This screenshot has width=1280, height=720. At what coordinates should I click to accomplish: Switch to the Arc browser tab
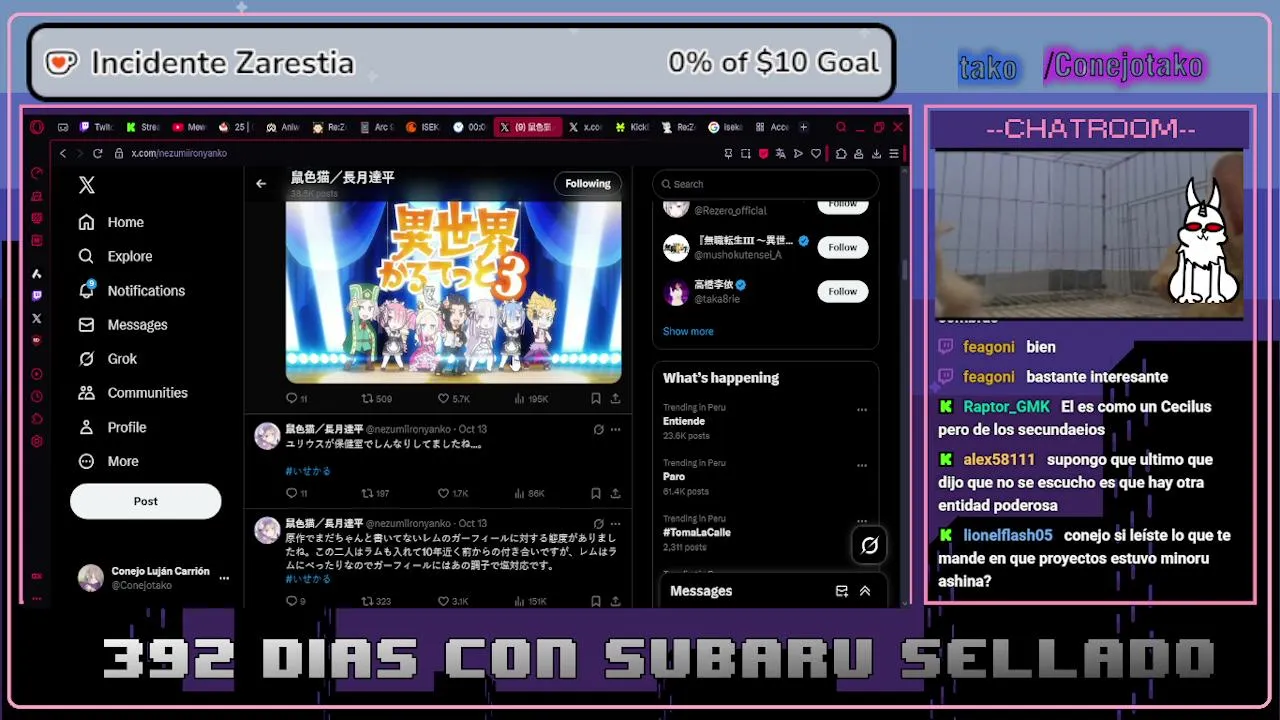[377, 127]
